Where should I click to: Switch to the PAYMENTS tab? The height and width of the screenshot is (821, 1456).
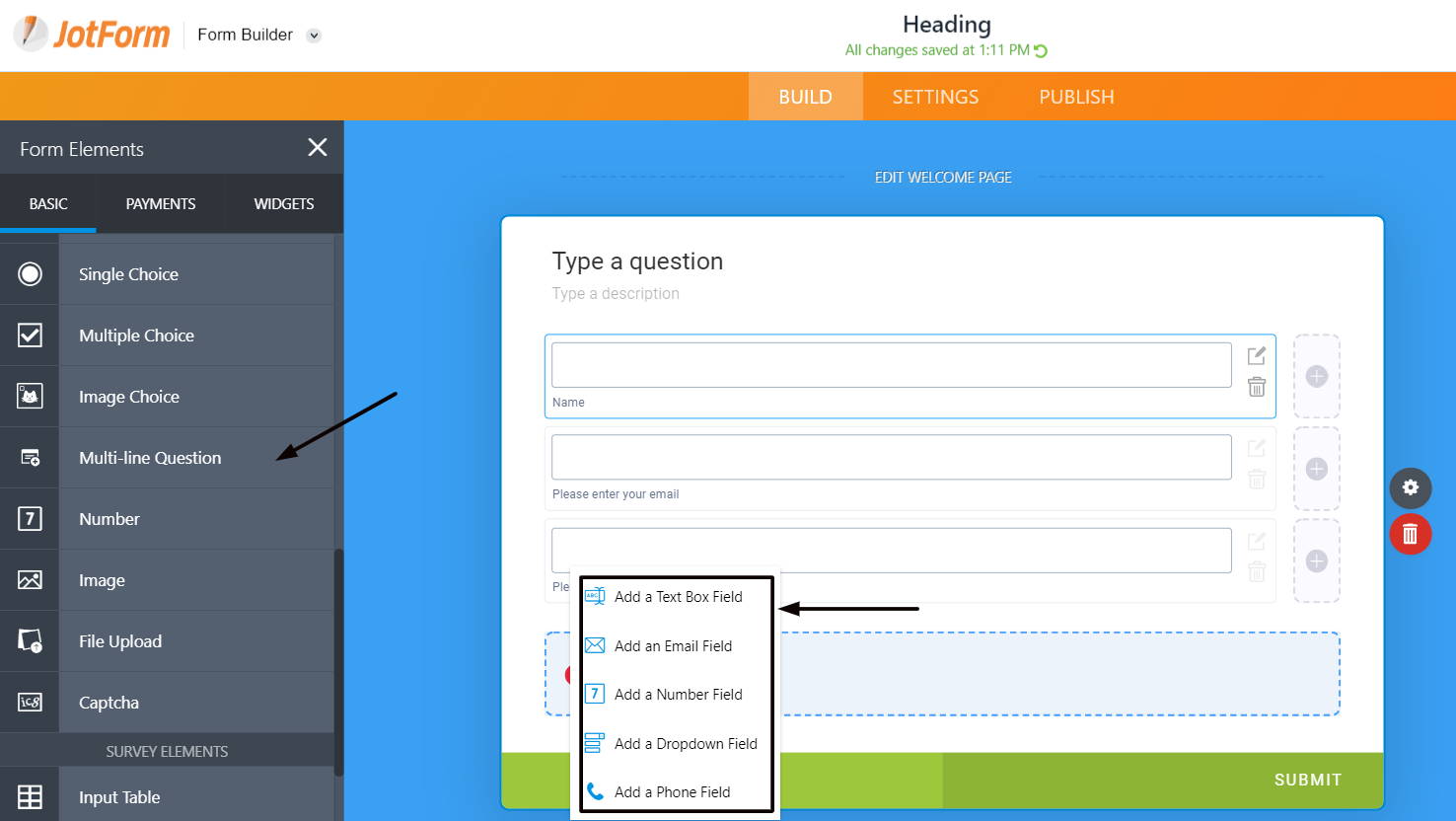(161, 204)
